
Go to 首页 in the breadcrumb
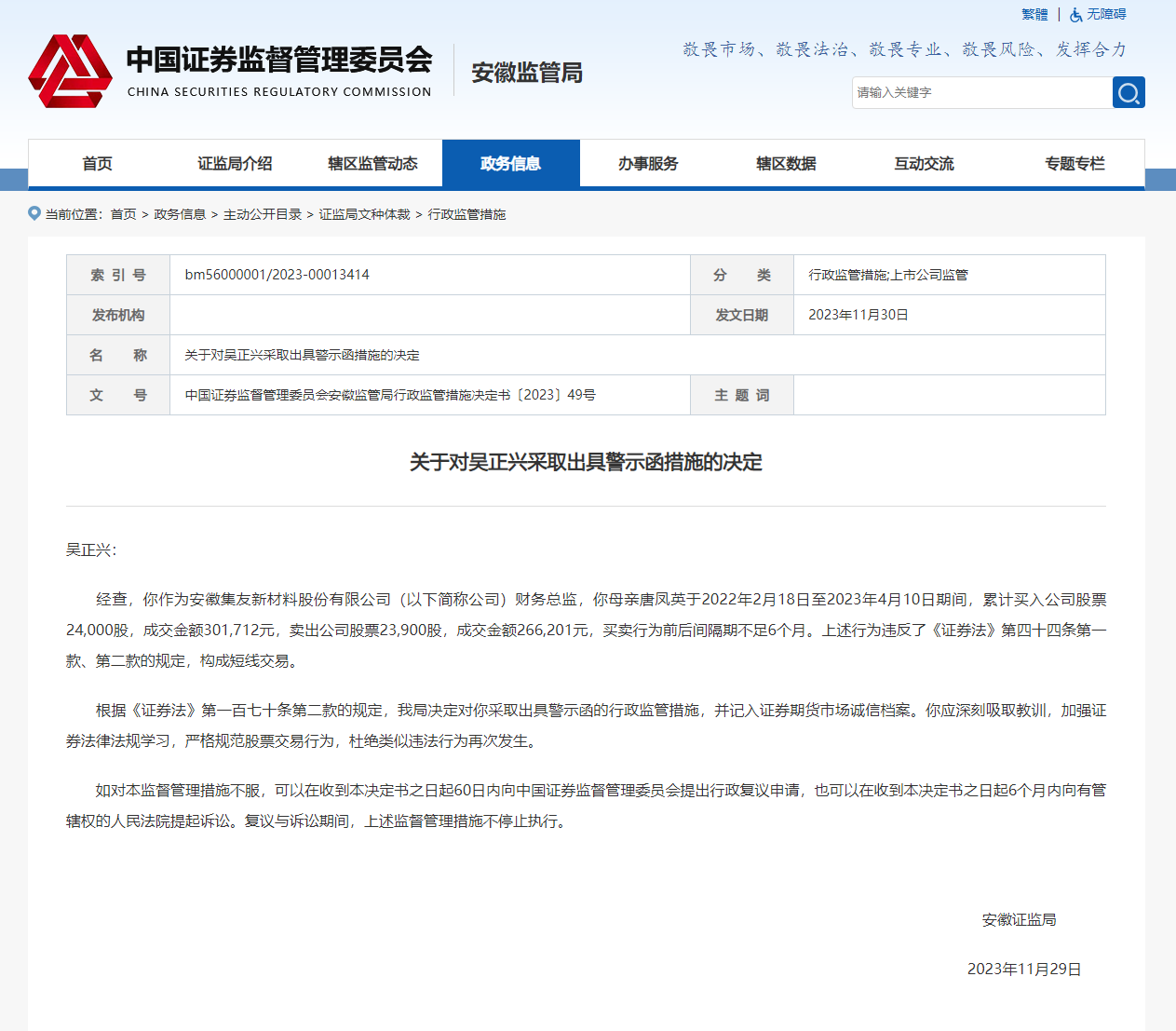coord(123,214)
